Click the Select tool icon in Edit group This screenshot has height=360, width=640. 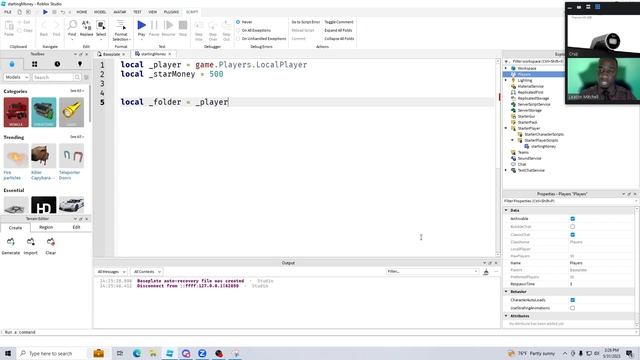(x=101, y=25)
